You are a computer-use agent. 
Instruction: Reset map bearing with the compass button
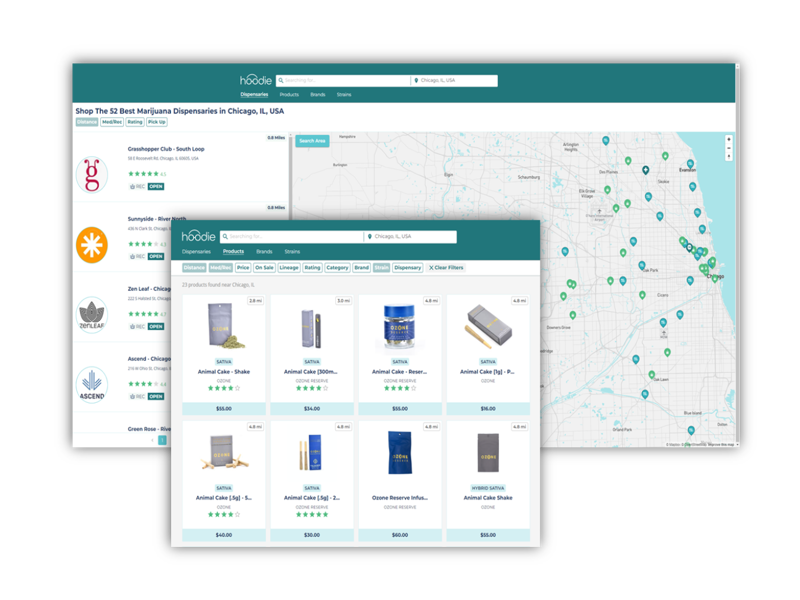click(x=729, y=157)
